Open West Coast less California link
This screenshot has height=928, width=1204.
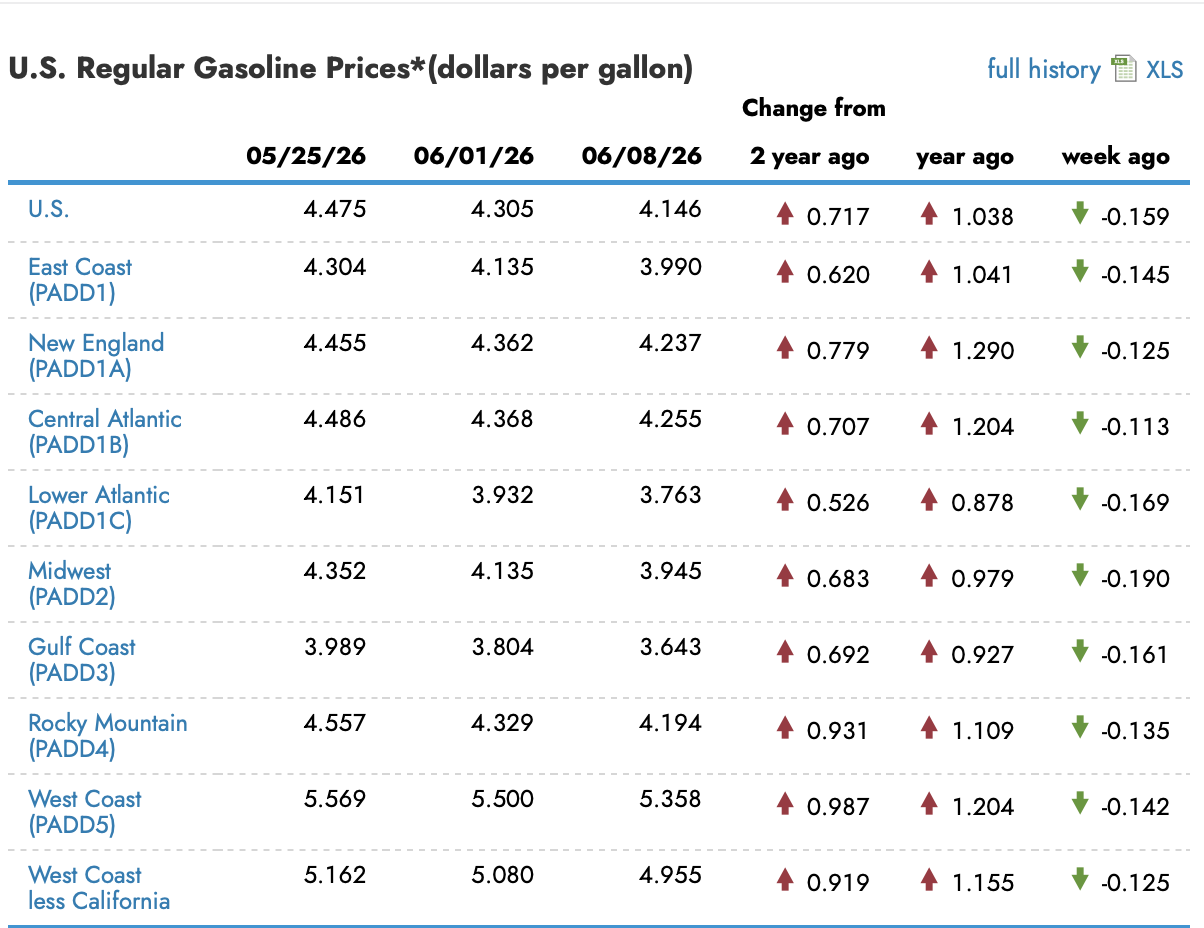pyautogui.click(x=99, y=888)
